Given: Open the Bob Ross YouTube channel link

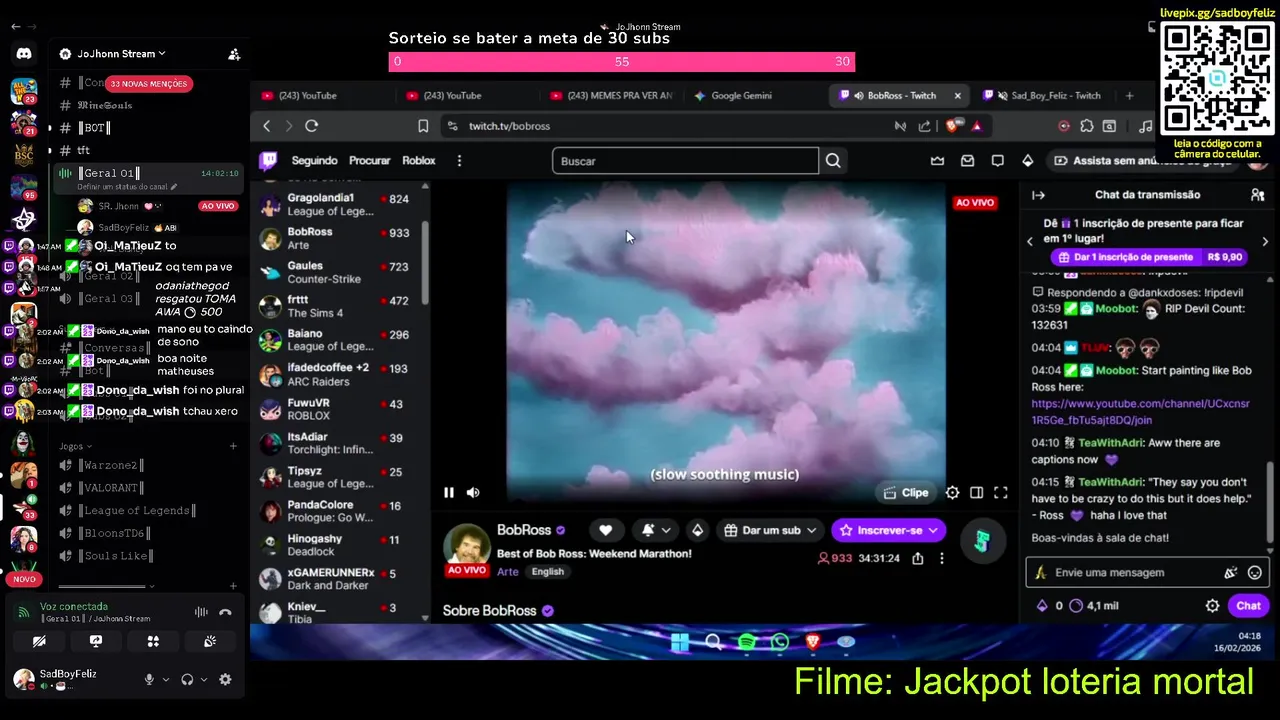Looking at the screenshot, I should (x=1140, y=412).
